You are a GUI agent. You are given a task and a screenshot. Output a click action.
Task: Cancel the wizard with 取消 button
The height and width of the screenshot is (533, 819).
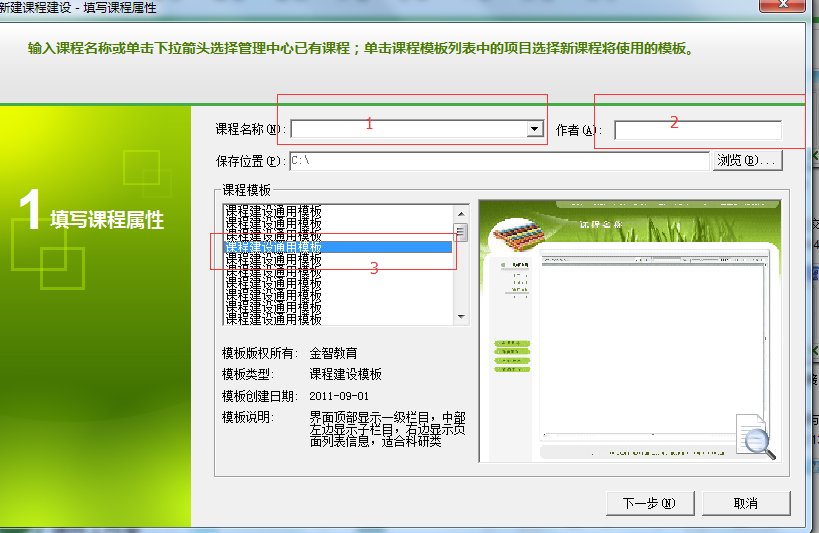(x=745, y=503)
